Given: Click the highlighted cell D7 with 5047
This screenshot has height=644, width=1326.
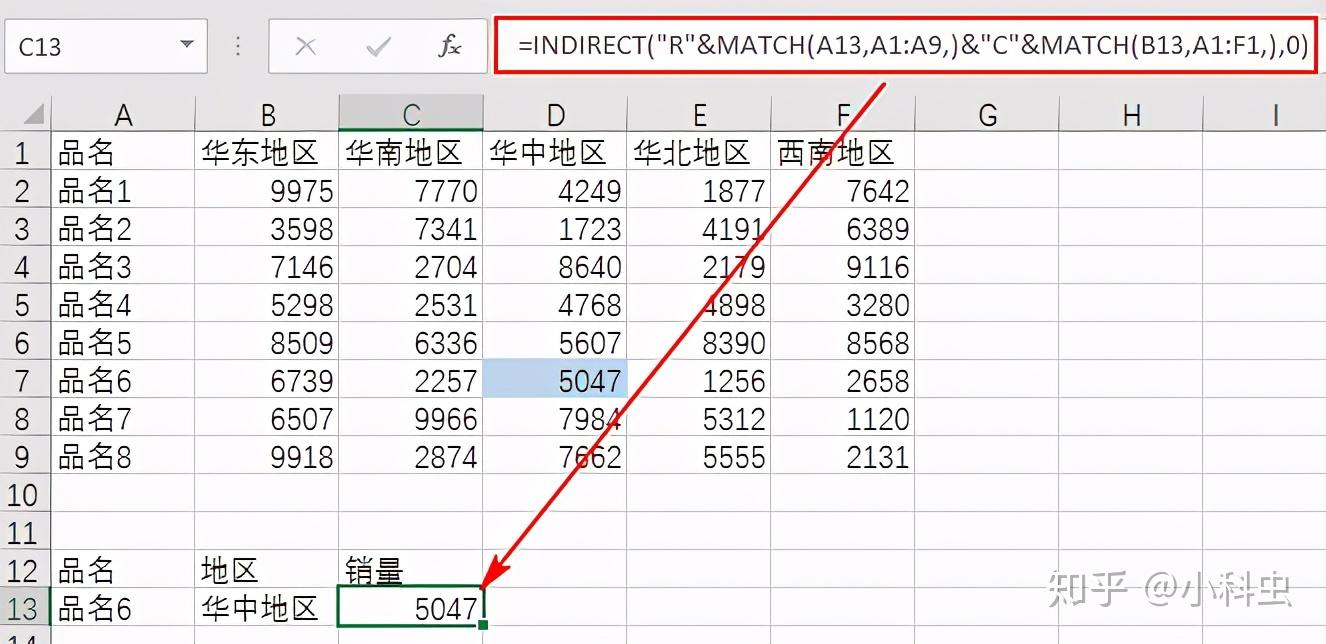Looking at the screenshot, I should 555,380.
